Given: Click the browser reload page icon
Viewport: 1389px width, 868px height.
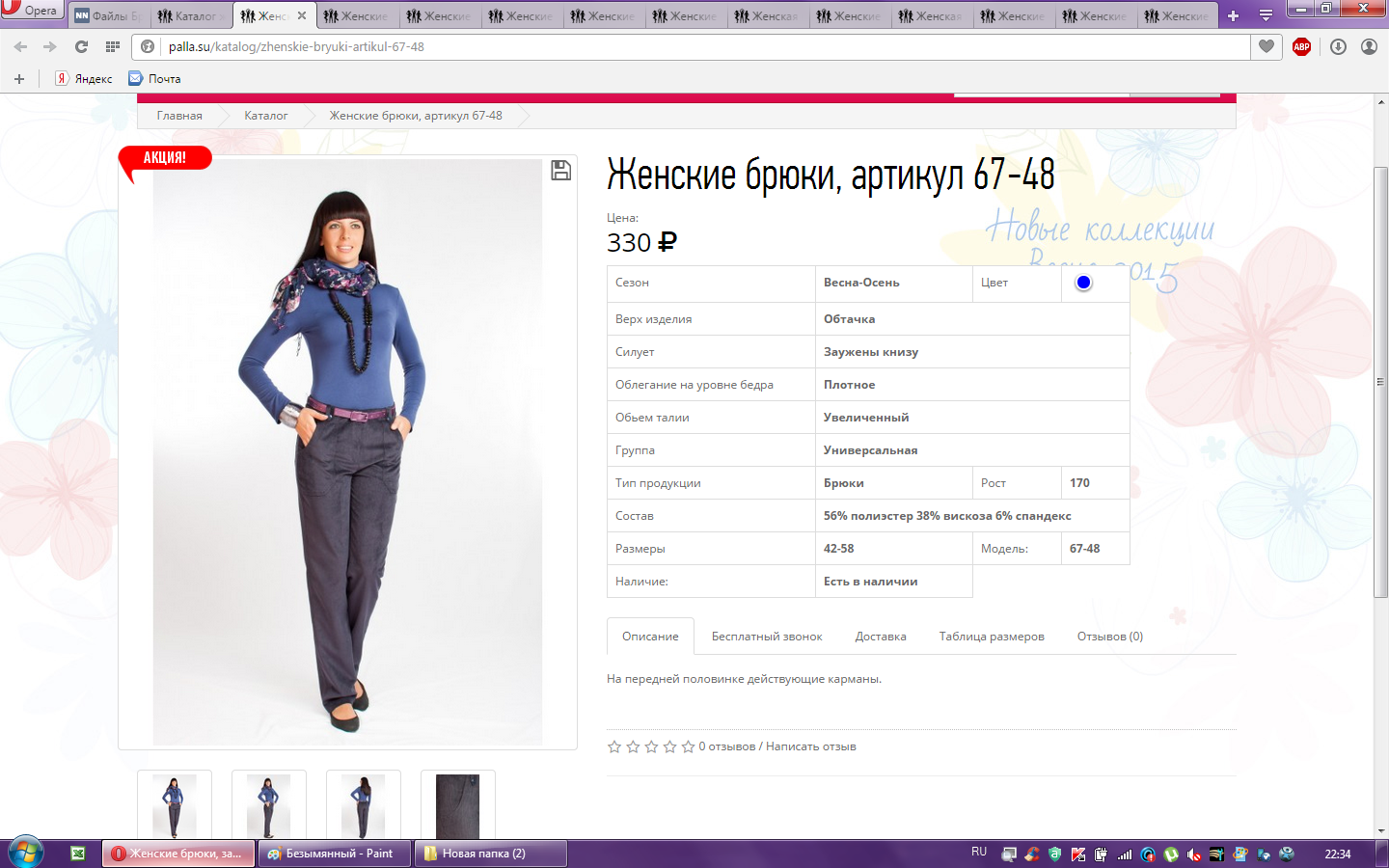Looking at the screenshot, I should [81, 46].
